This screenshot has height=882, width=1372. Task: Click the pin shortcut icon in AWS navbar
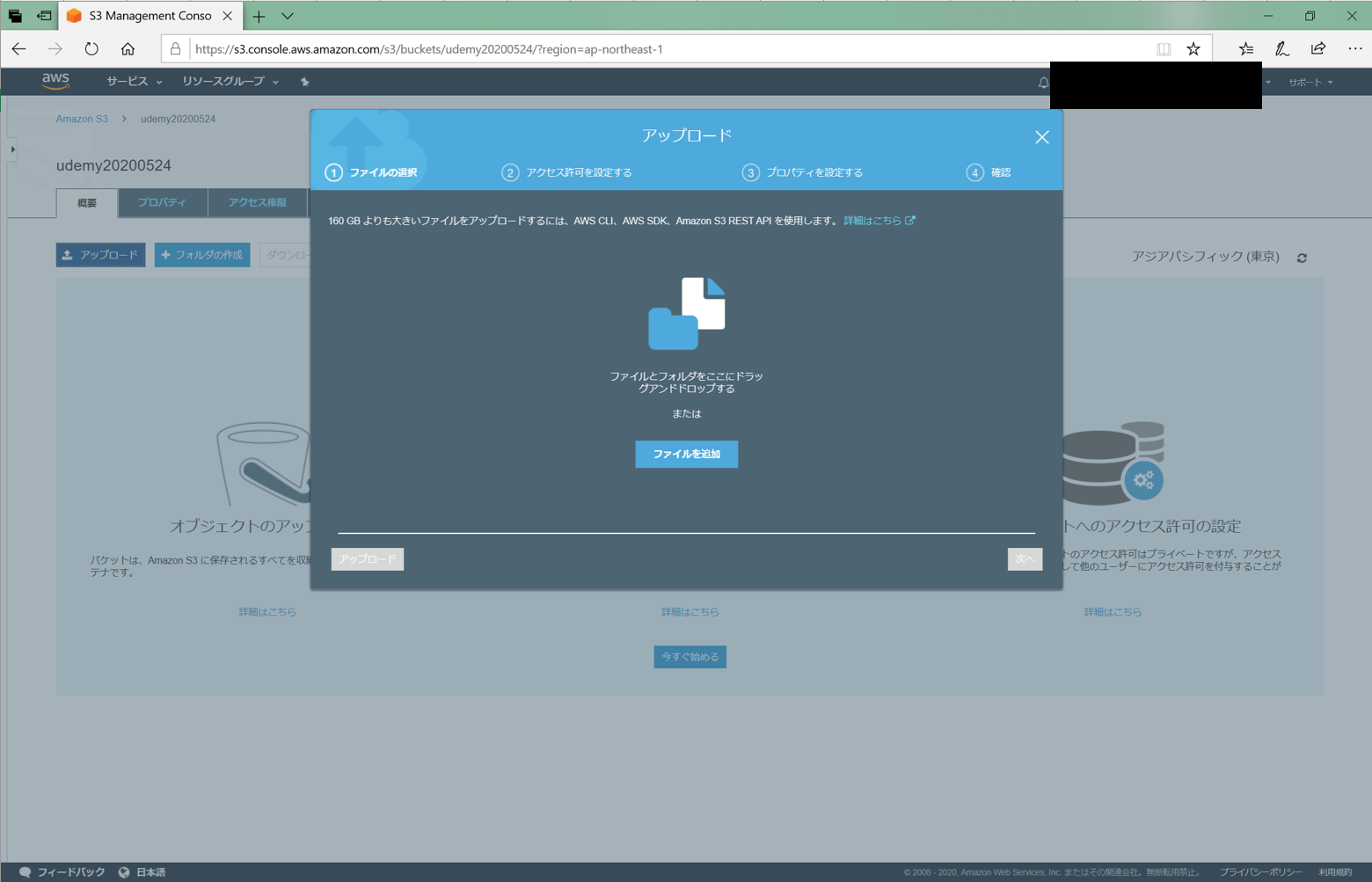tap(305, 82)
